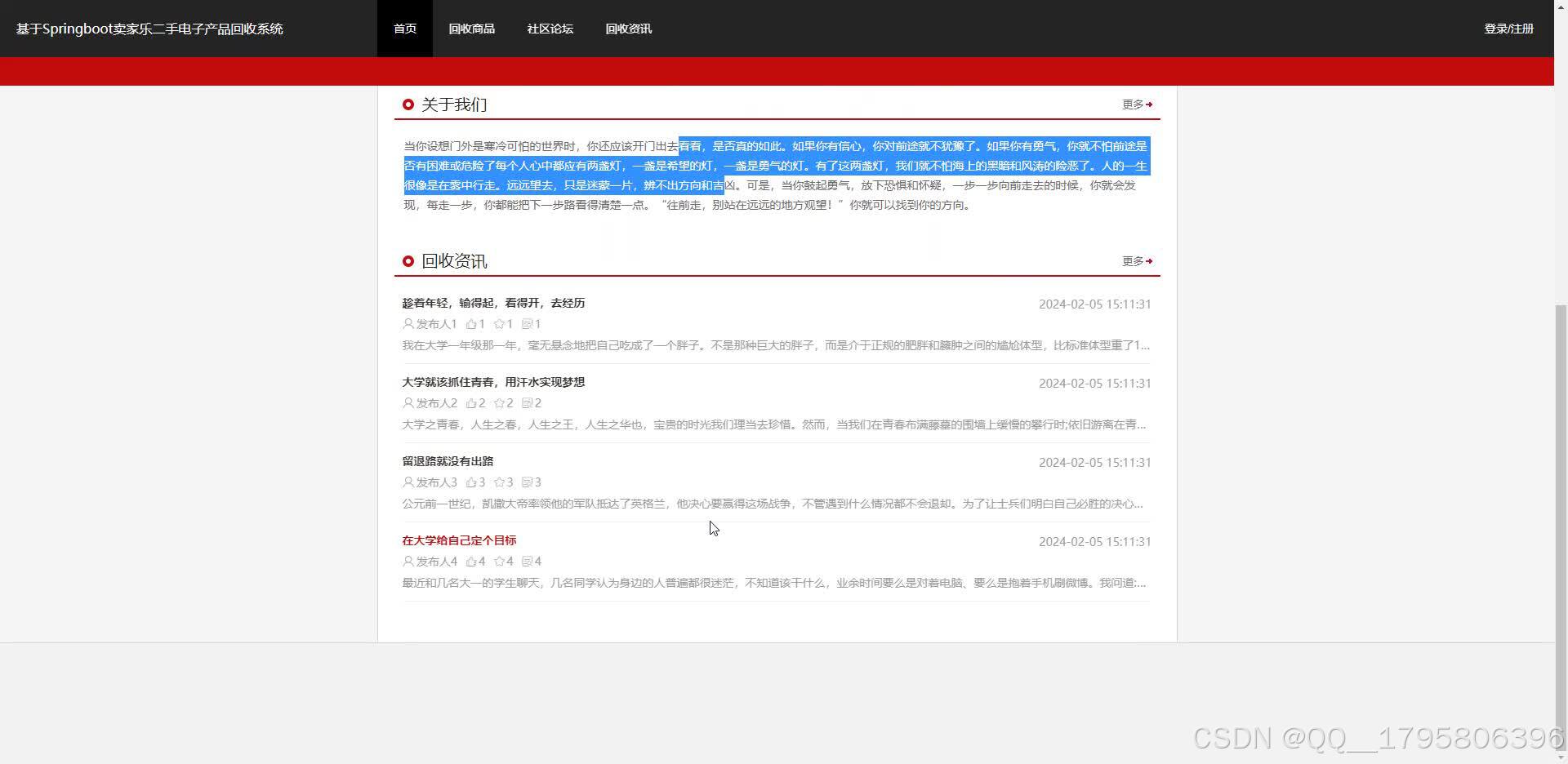1568x764 pixels.
Task: Click the star icon in 发布人1 row
Action: click(x=499, y=324)
